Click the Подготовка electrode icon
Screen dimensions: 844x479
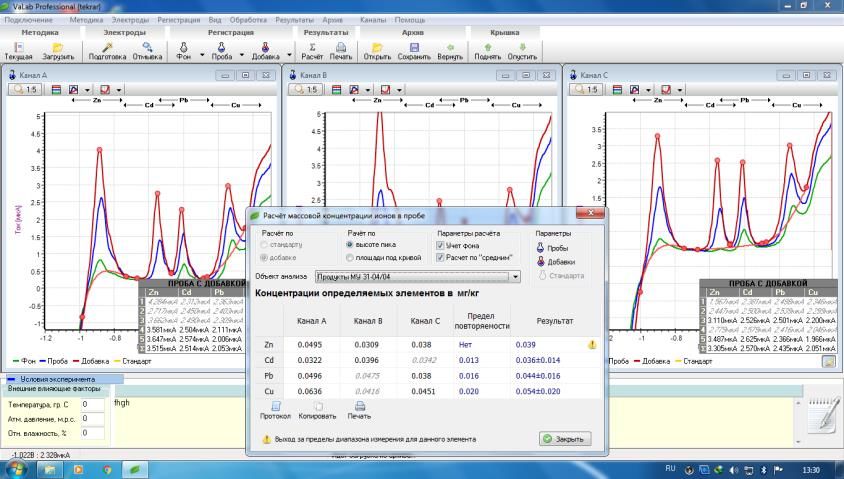[x=107, y=47]
